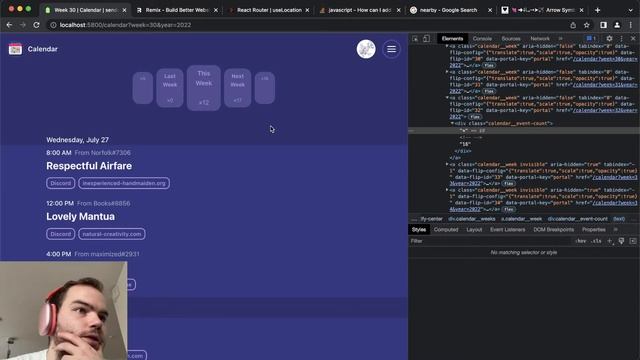The width and height of the screenshot is (640, 360).
Task: Open DevTools settings gear
Action: tap(609, 38)
